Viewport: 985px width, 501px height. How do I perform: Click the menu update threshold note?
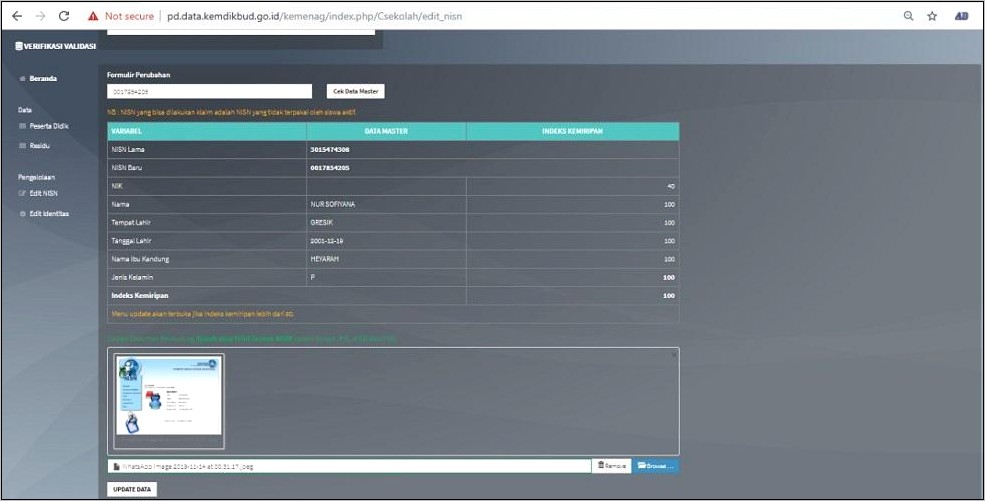(x=202, y=314)
